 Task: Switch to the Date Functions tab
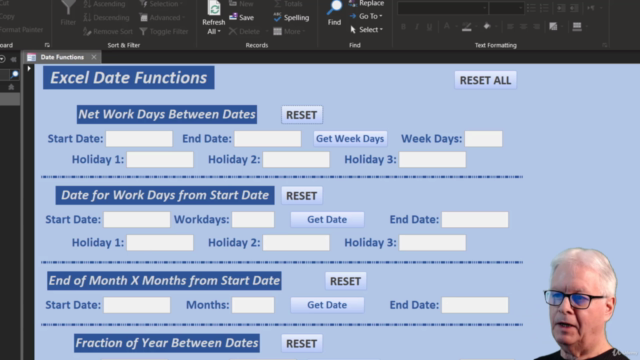[62, 57]
